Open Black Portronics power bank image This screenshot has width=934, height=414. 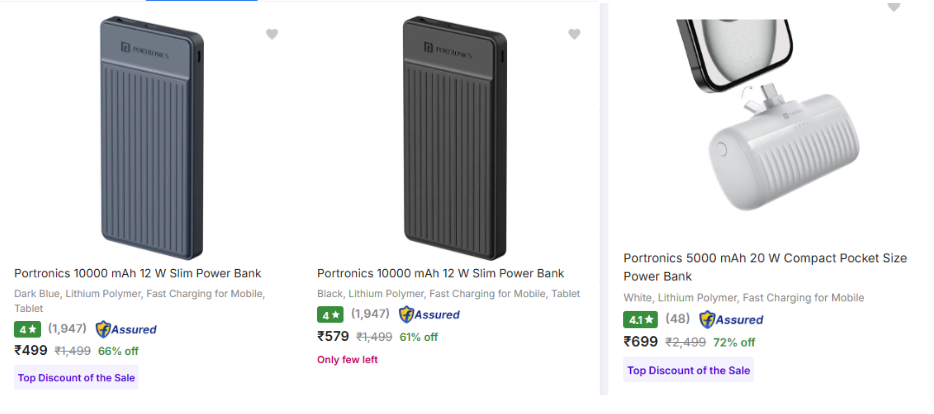pos(456,138)
